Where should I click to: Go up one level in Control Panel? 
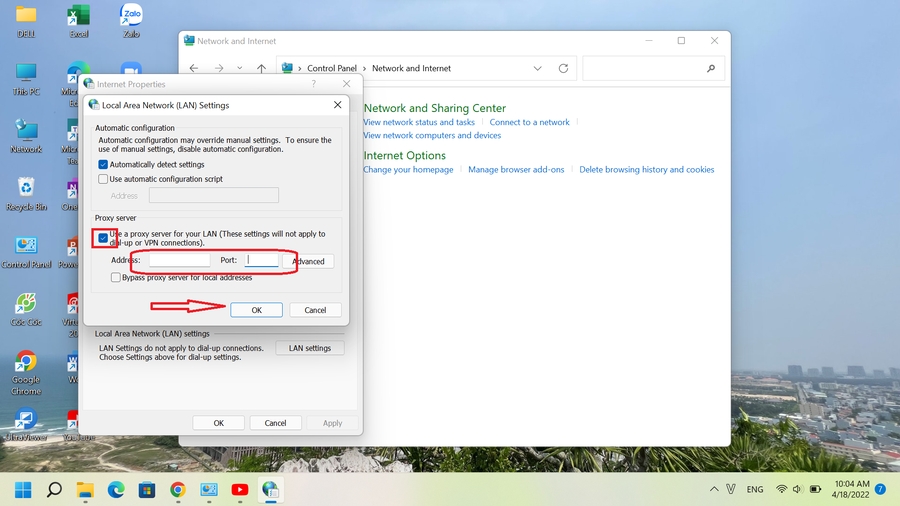tap(262, 68)
